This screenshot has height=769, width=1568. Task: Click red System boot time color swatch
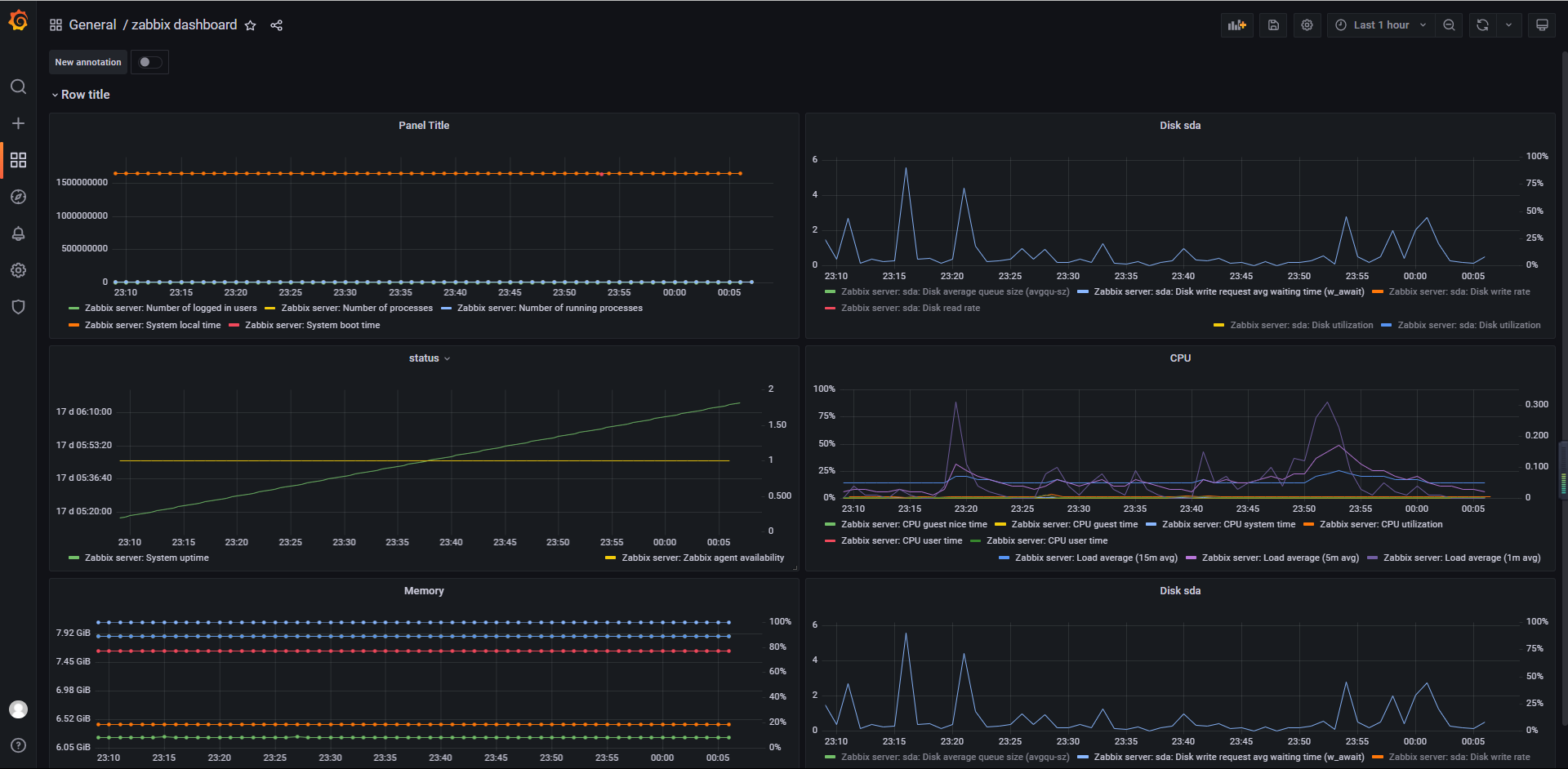coord(234,326)
